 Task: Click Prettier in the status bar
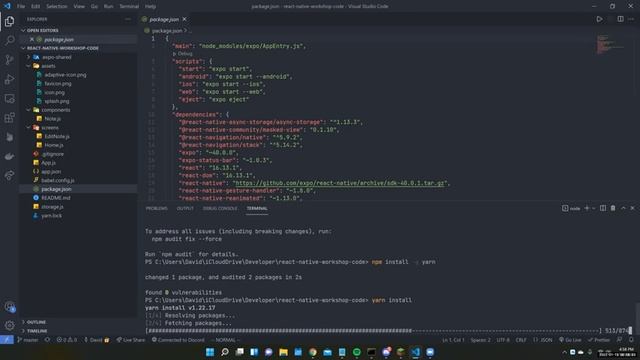(x=599, y=340)
